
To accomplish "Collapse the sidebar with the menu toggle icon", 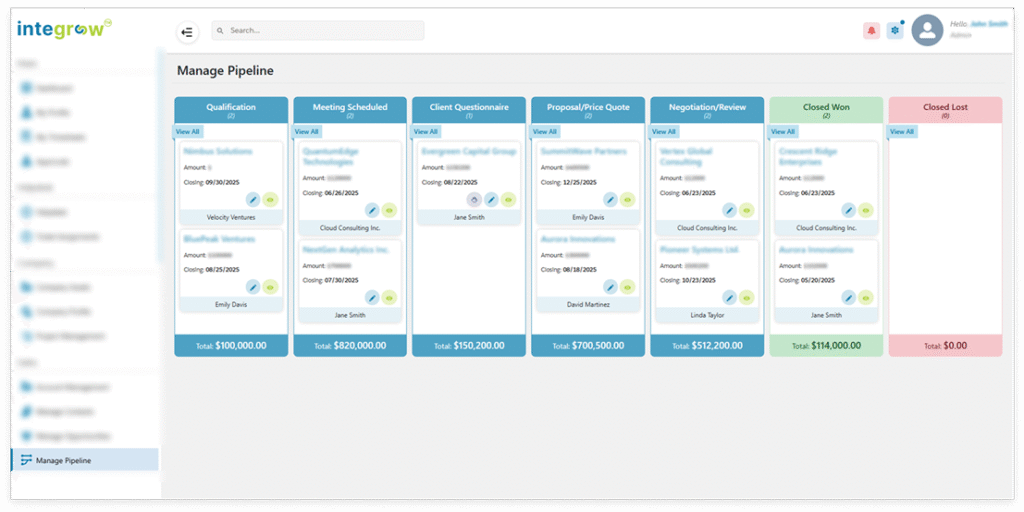I will (187, 32).
